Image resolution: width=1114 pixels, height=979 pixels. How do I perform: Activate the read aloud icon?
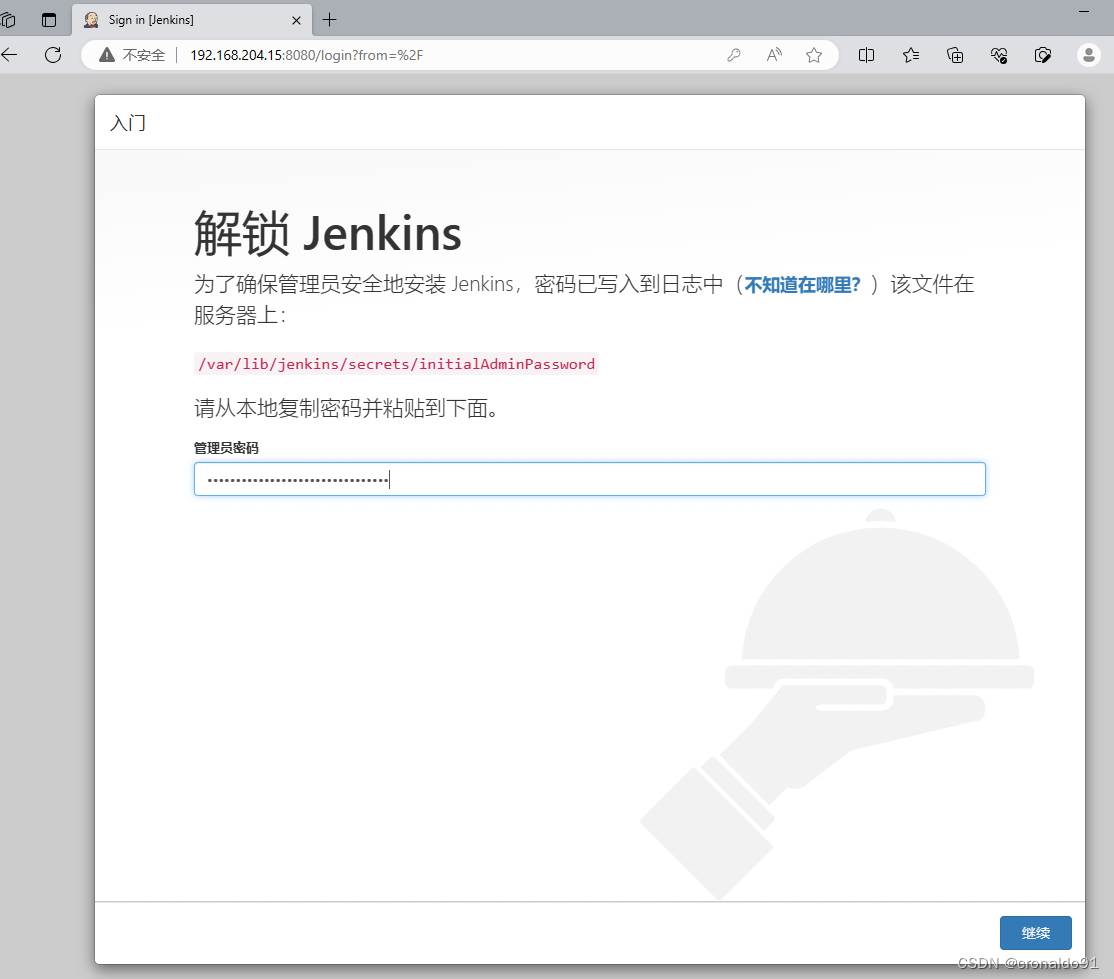click(x=774, y=55)
